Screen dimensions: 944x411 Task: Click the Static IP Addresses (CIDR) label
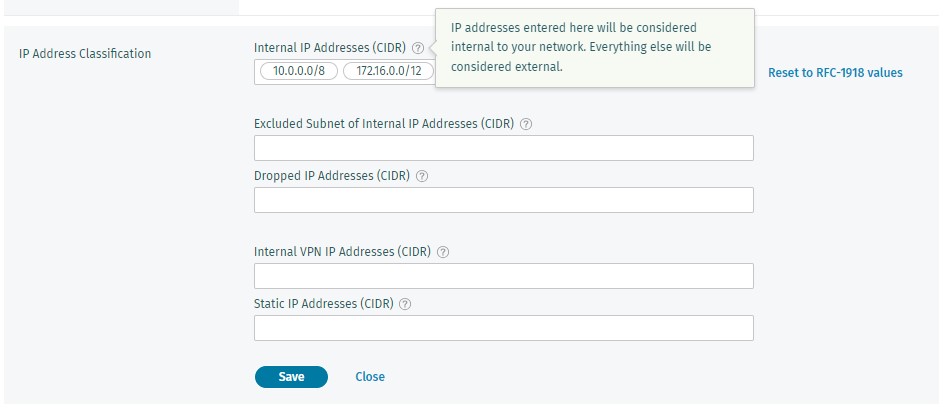point(324,304)
